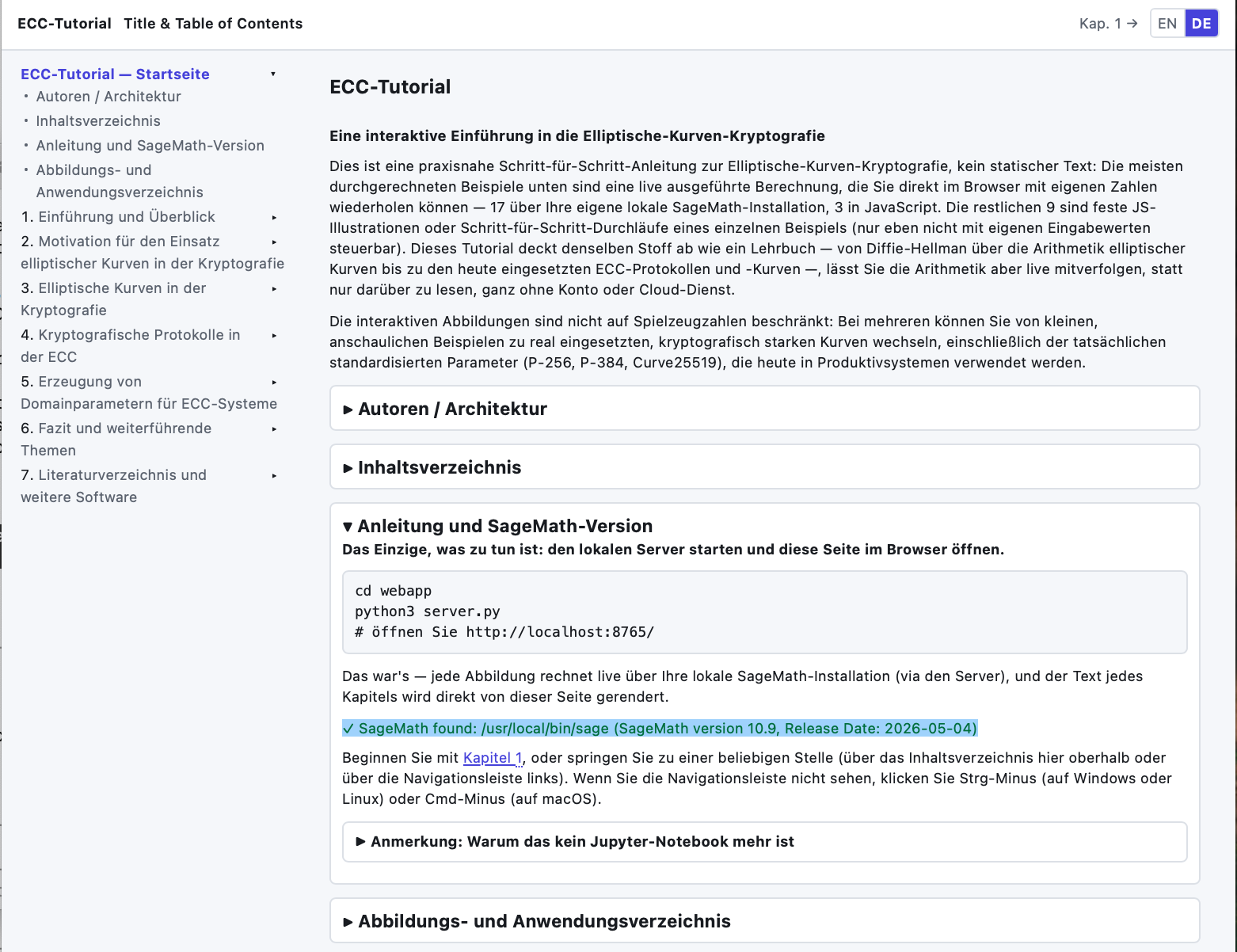Click Title & Table of Contents header text
The width and height of the screenshot is (1237, 952).
(x=213, y=24)
